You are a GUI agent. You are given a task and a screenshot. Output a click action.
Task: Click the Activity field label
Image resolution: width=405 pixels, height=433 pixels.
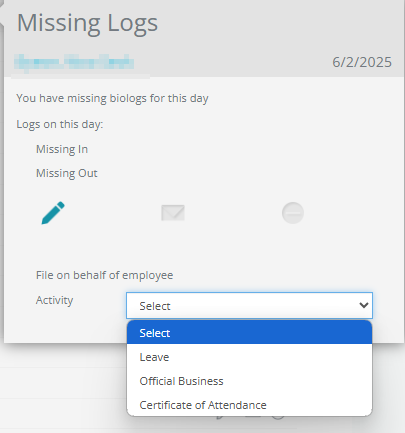click(x=55, y=300)
